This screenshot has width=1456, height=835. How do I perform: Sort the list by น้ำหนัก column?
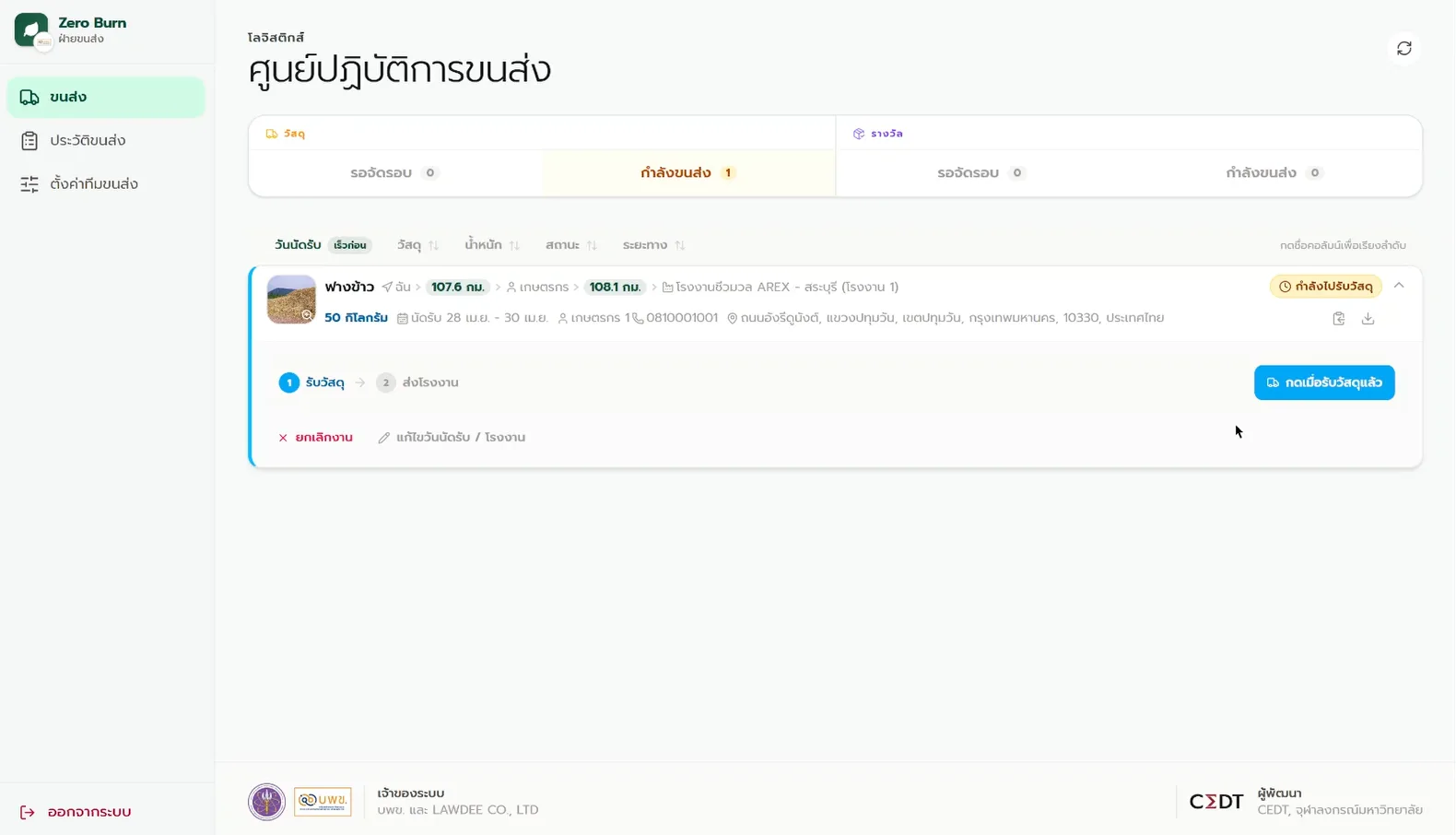pyautogui.click(x=492, y=245)
